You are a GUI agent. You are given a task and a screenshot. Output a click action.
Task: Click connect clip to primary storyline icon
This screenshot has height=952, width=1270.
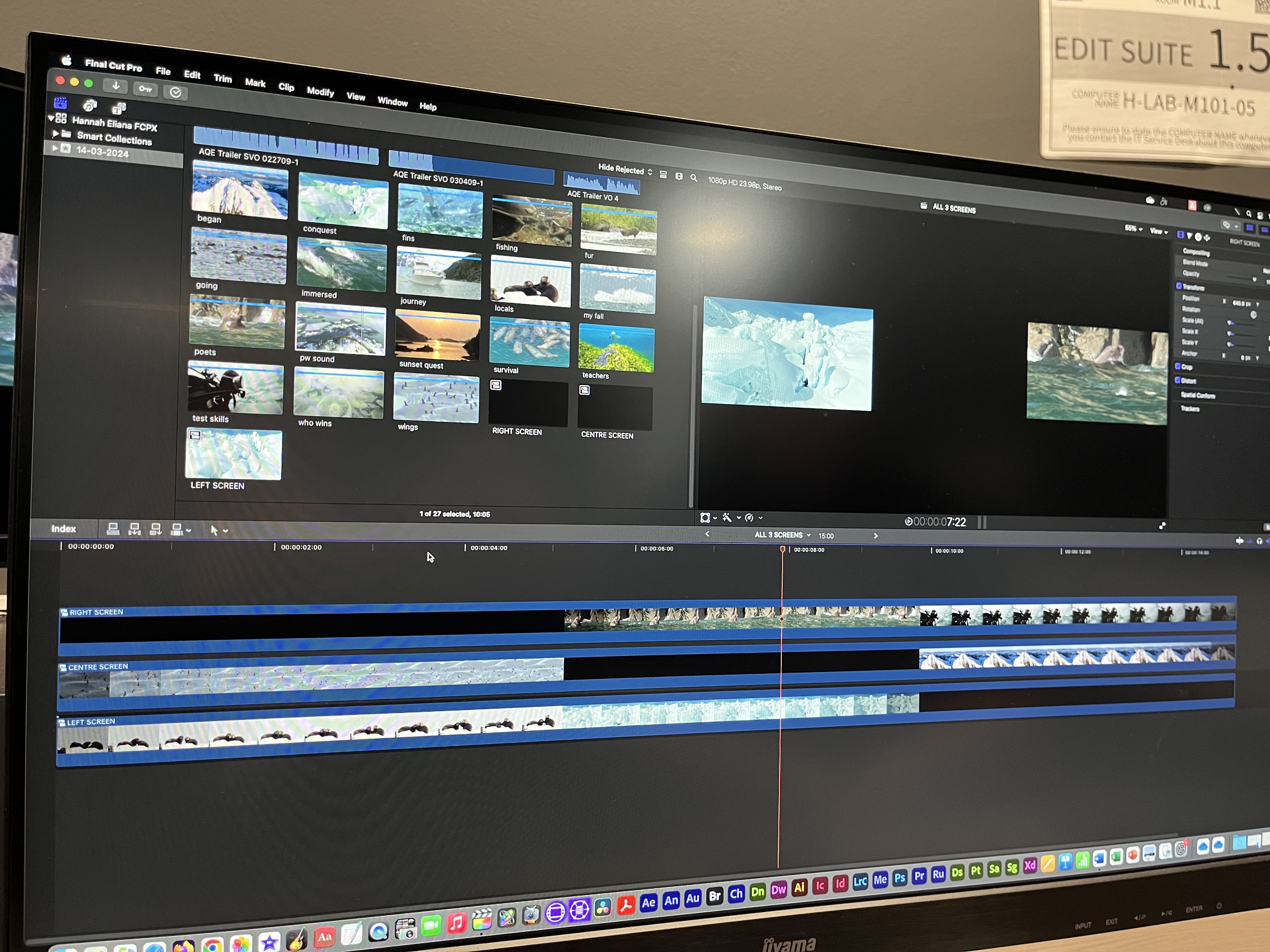tap(113, 529)
